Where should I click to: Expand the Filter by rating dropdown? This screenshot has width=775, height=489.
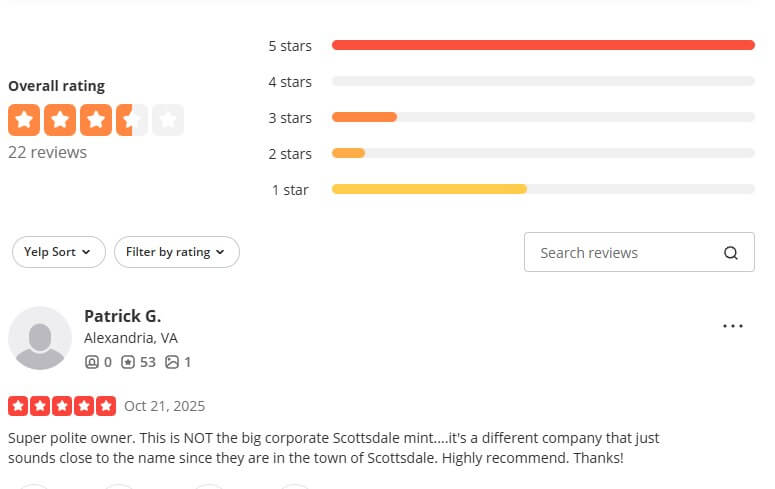176,252
